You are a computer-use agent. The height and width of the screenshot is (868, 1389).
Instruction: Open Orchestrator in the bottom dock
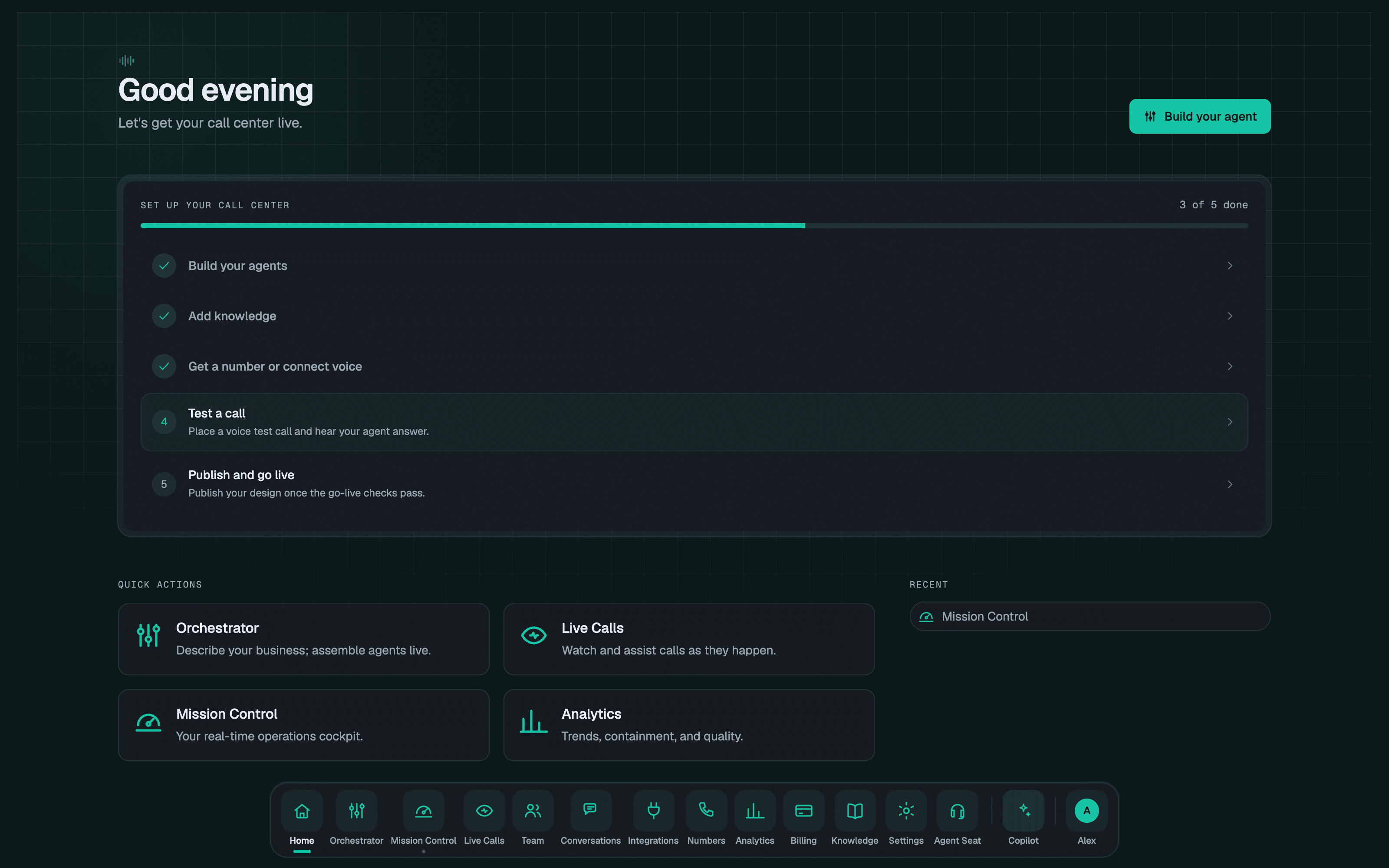coord(356,811)
